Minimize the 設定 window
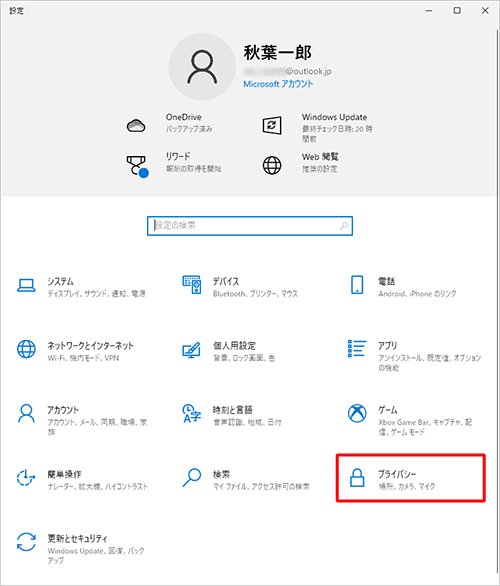Viewport: 500px width, 586px height. (429, 11)
